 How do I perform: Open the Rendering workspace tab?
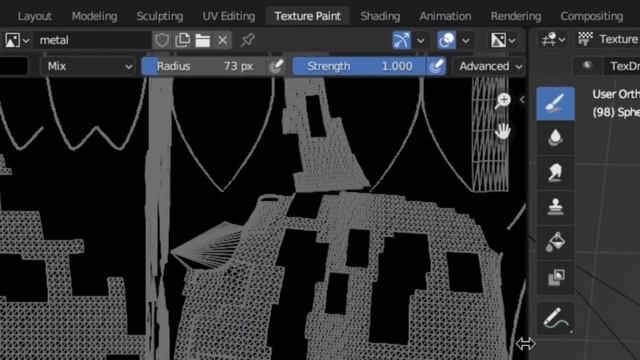click(x=516, y=16)
